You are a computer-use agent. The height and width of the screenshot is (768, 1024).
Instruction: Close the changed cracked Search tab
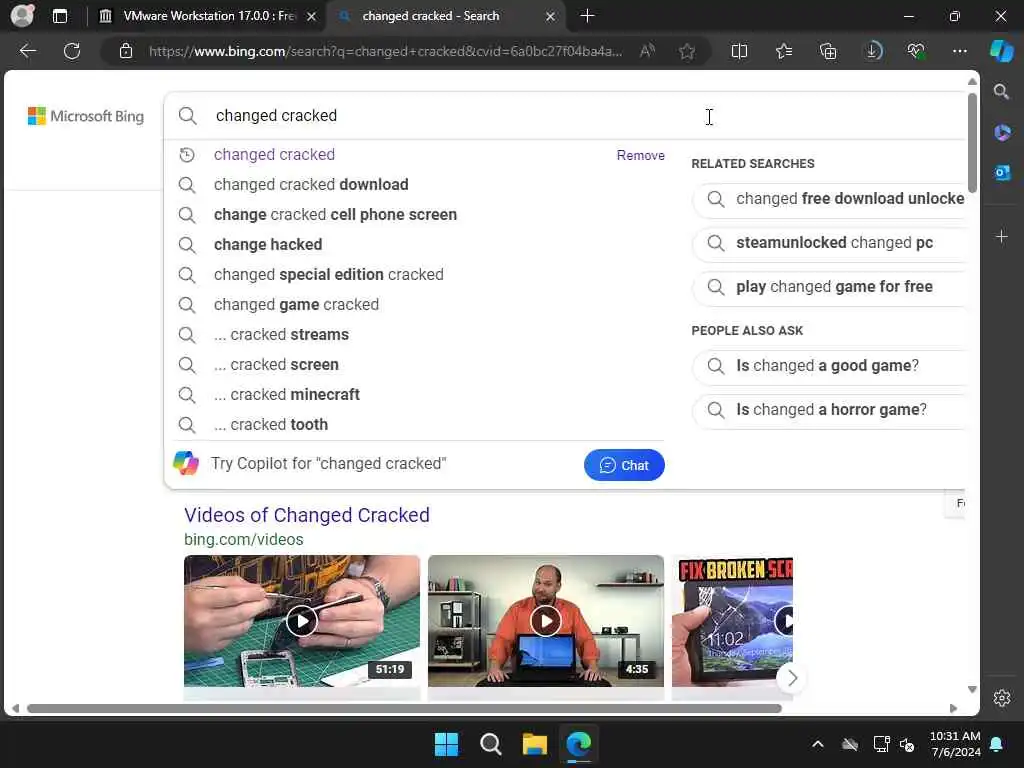(x=551, y=16)
